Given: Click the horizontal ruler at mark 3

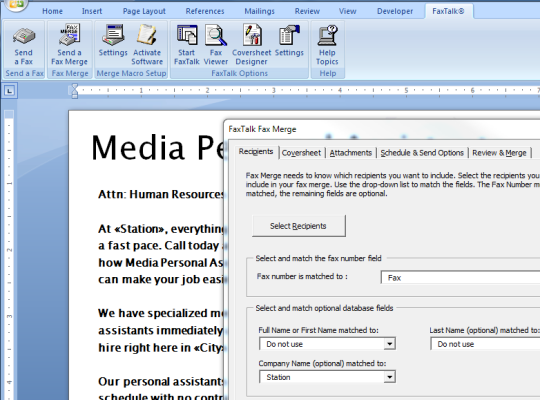Looking at the screenshot, I should [x=273, y=90].
